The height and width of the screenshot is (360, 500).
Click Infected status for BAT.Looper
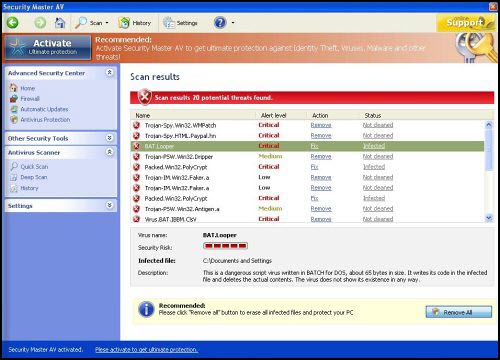[374, 146]
